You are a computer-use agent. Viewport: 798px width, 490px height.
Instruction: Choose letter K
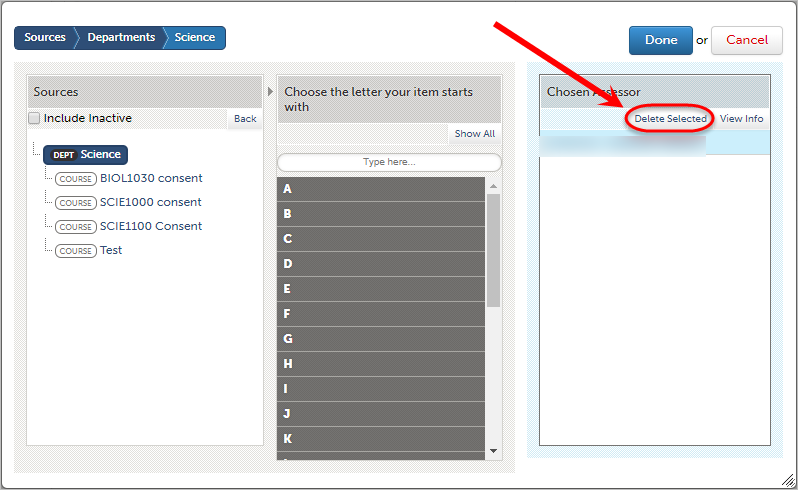click(x=381, y=439)
